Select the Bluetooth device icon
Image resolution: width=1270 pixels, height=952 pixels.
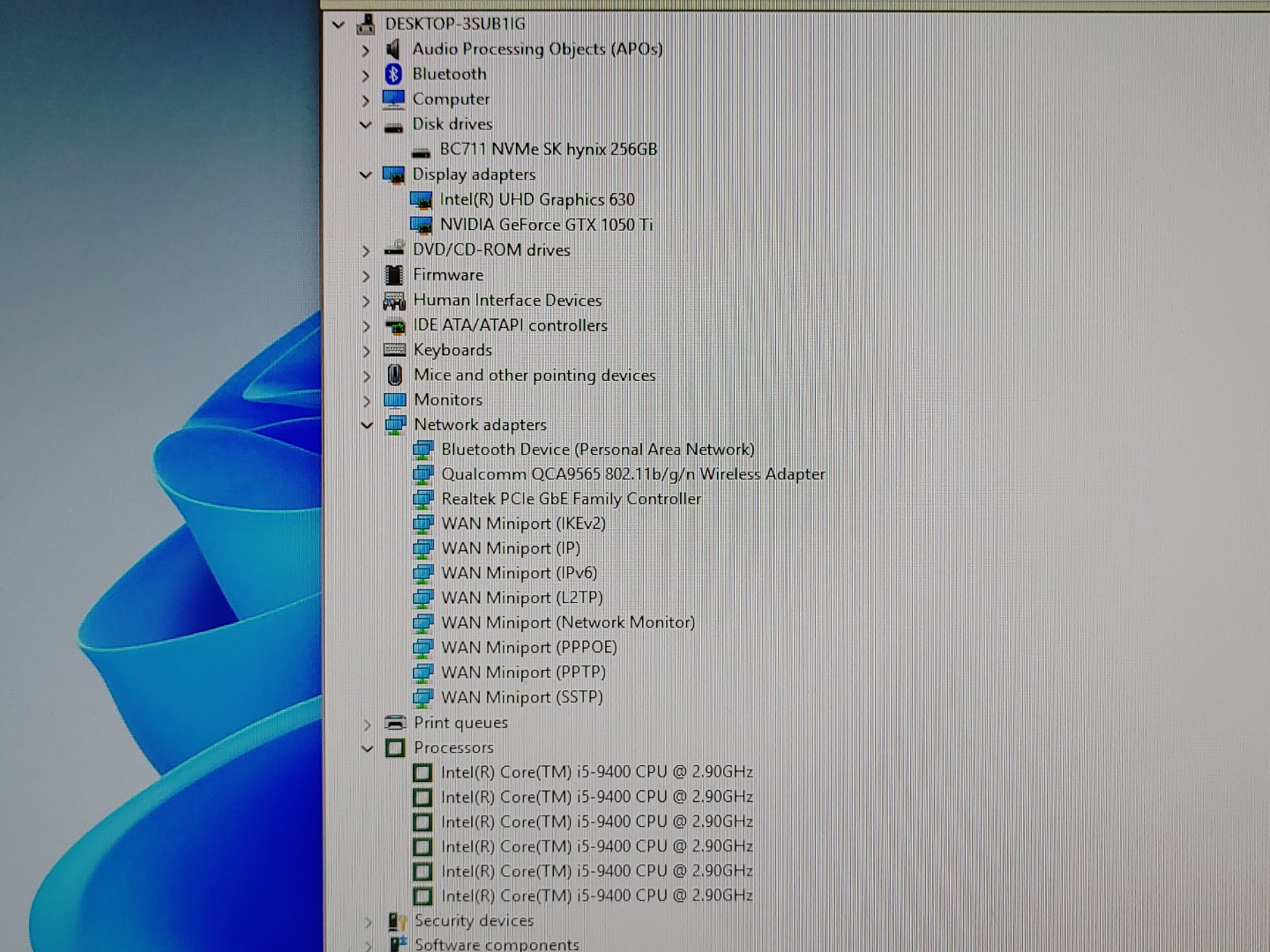pyautogui.click(x=394, y=74)
